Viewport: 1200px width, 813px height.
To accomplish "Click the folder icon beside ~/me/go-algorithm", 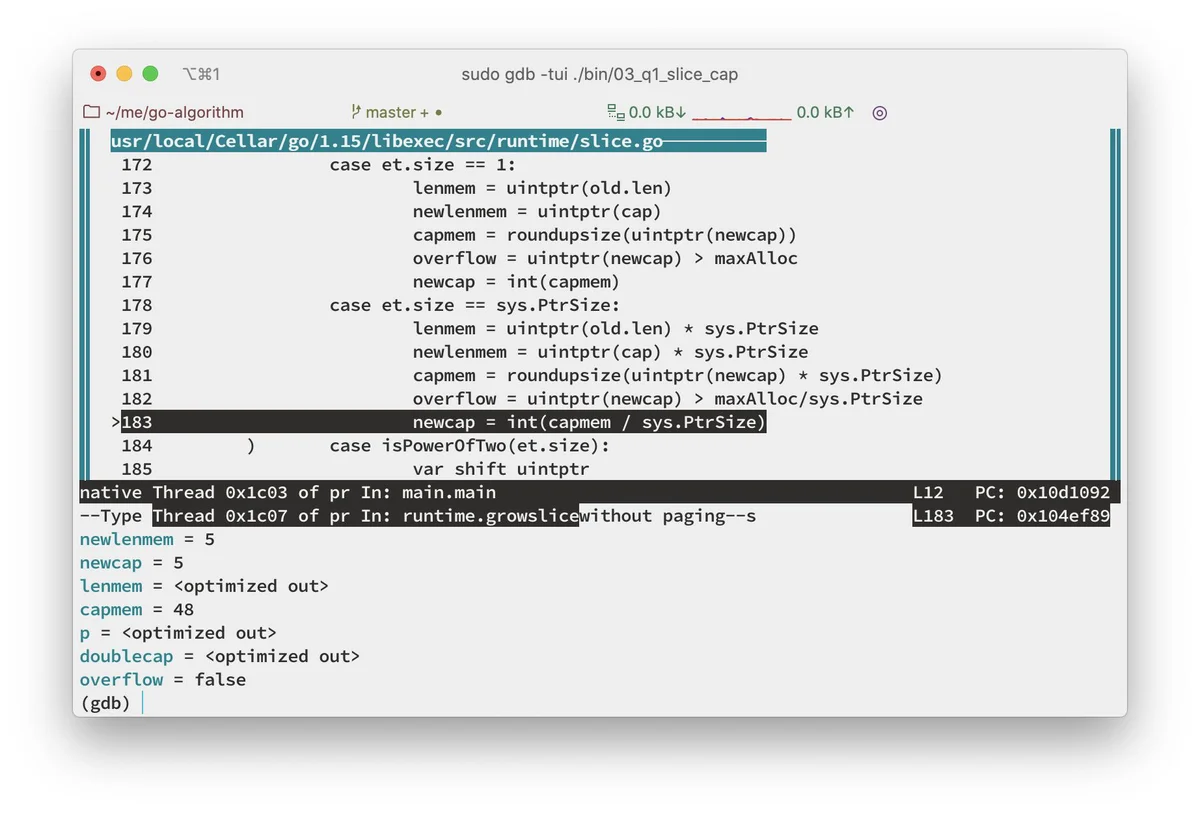I will click(x=91, y=112).
